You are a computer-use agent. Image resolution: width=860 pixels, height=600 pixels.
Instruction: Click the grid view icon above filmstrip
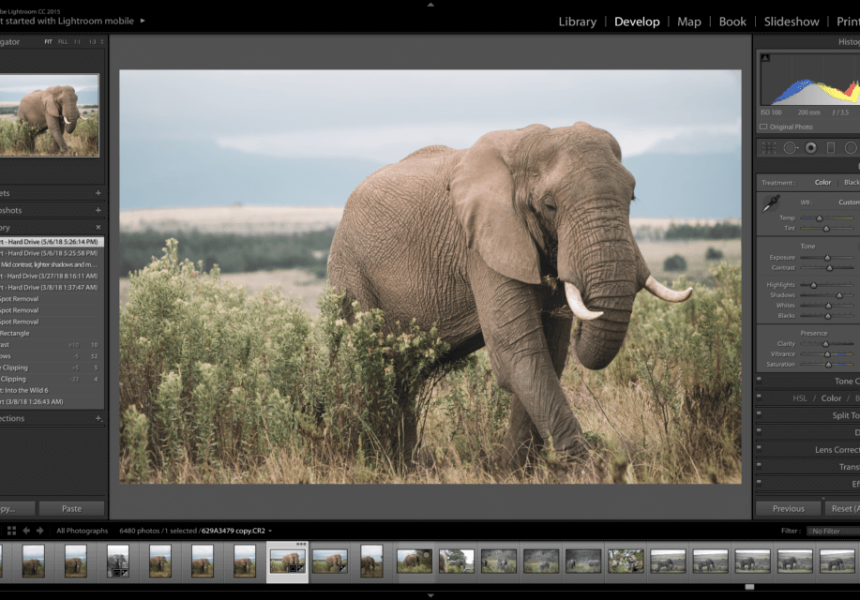point(11,530)
